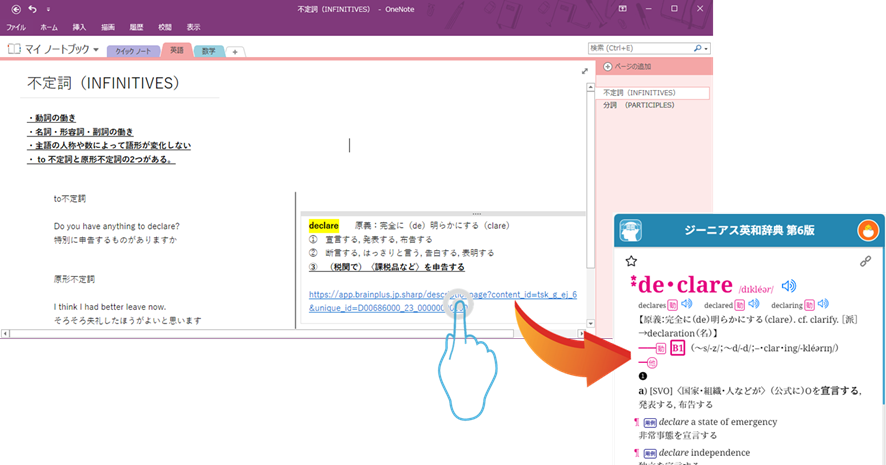Image resolution: width=886 pixels, height=465 pixels.
Task: Click ページの追加 to add a page
Action: point(627,67)
